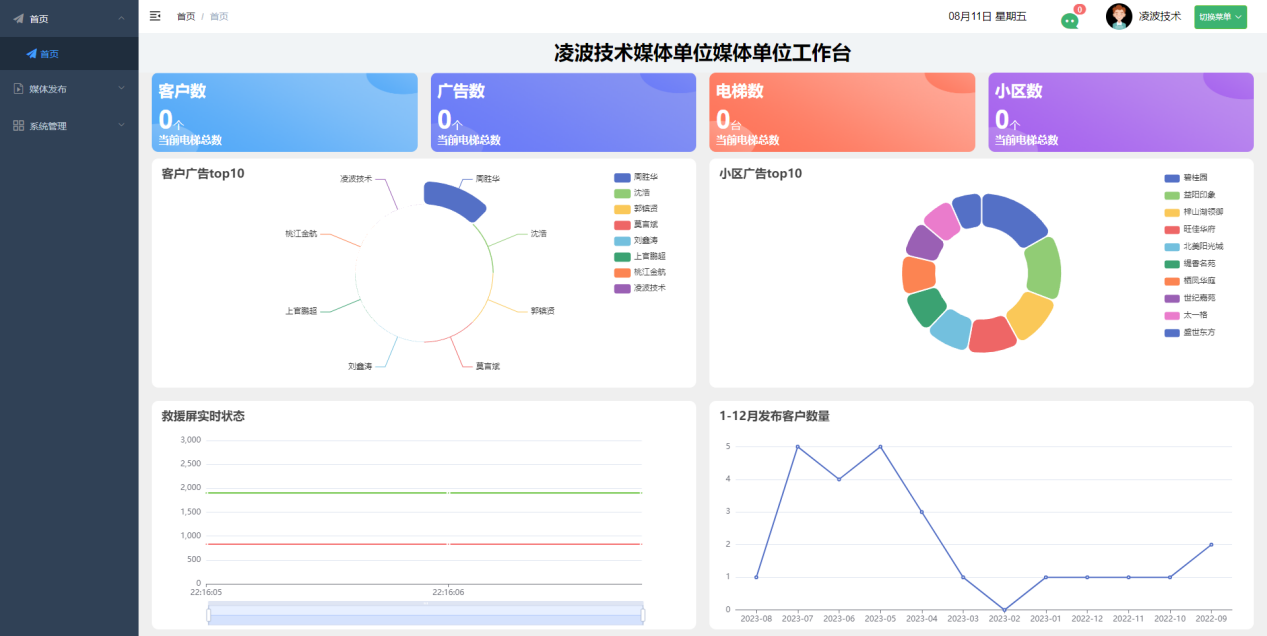The width and height of the screenshot is (1267, 636).
Task: Click the red 0 notification badge
Action: (1079, 9)
